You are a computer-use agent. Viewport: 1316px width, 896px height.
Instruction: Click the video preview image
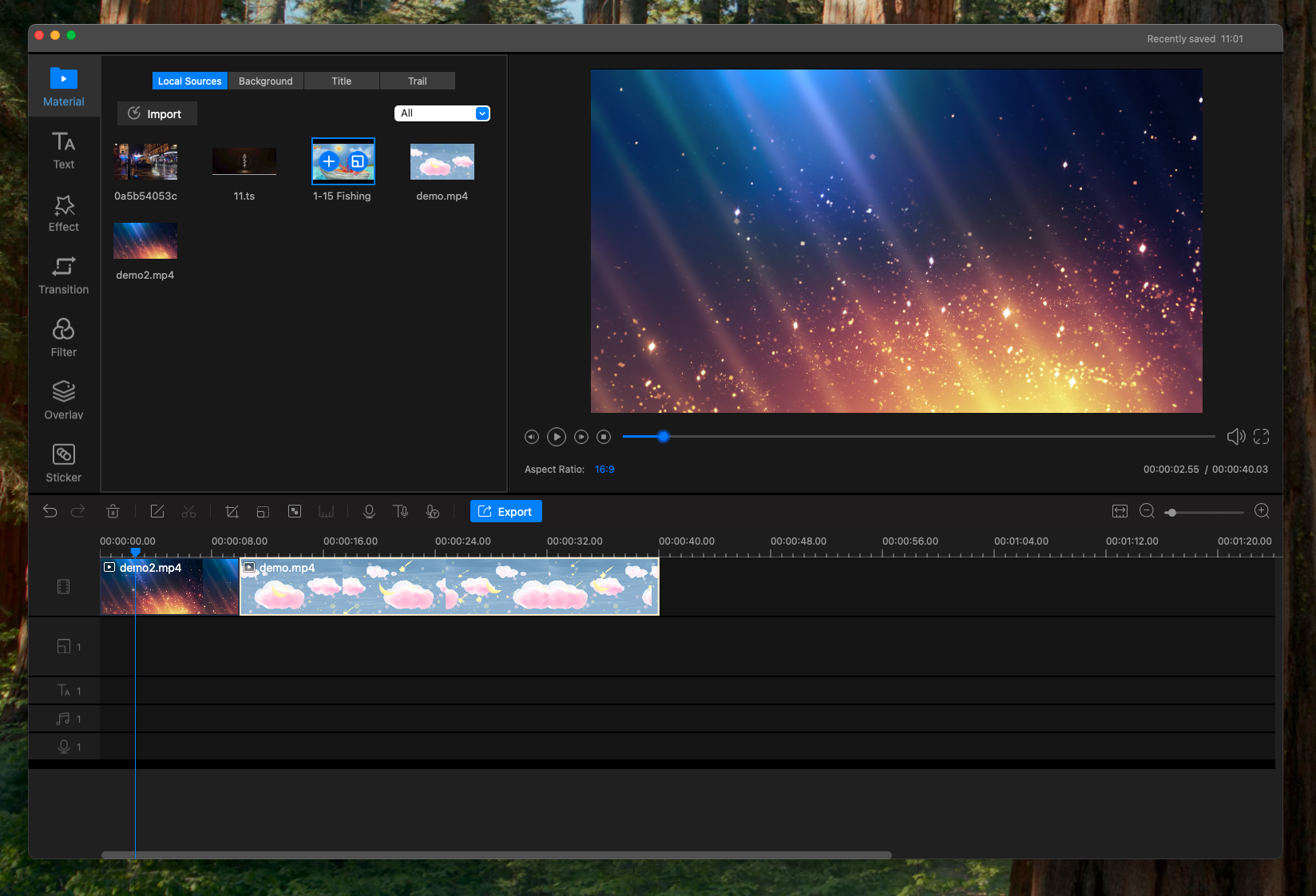click(x=897, y=241)
